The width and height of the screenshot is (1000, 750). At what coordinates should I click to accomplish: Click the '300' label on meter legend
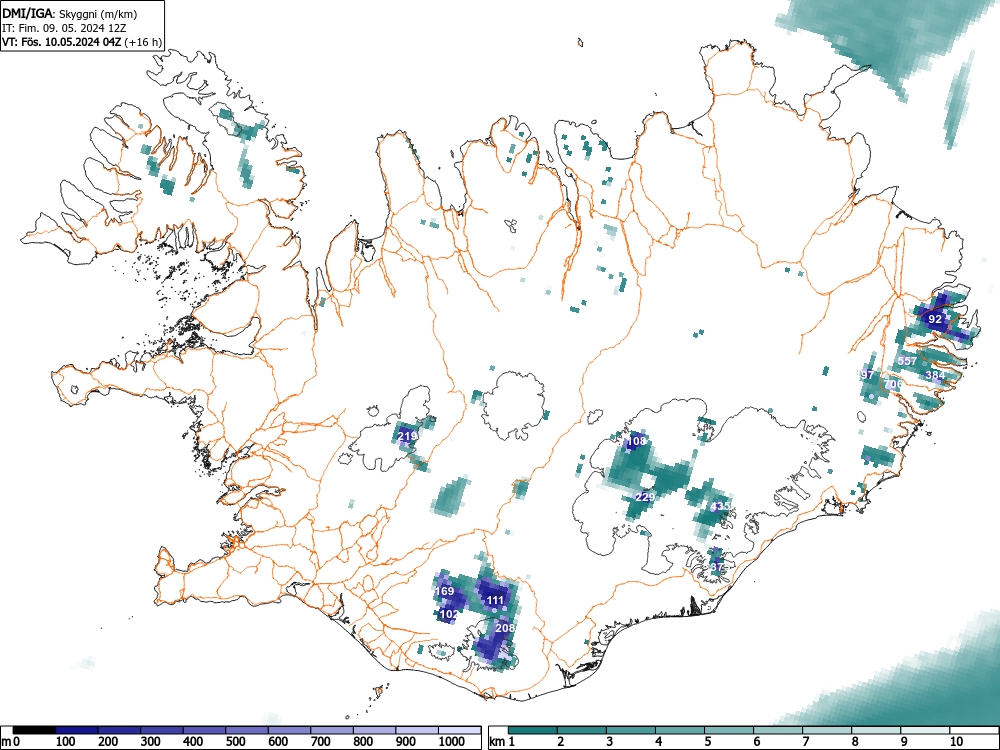point(151,742)
